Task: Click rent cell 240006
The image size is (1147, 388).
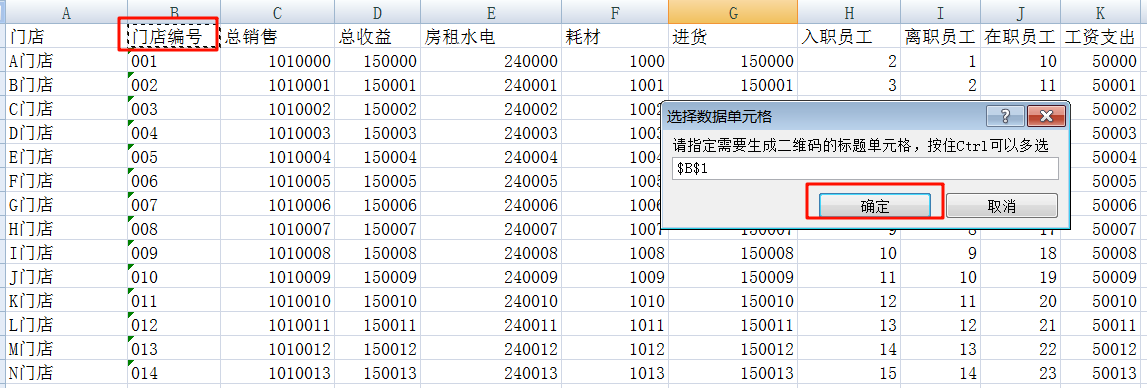Action: click(x=491, y=205)
